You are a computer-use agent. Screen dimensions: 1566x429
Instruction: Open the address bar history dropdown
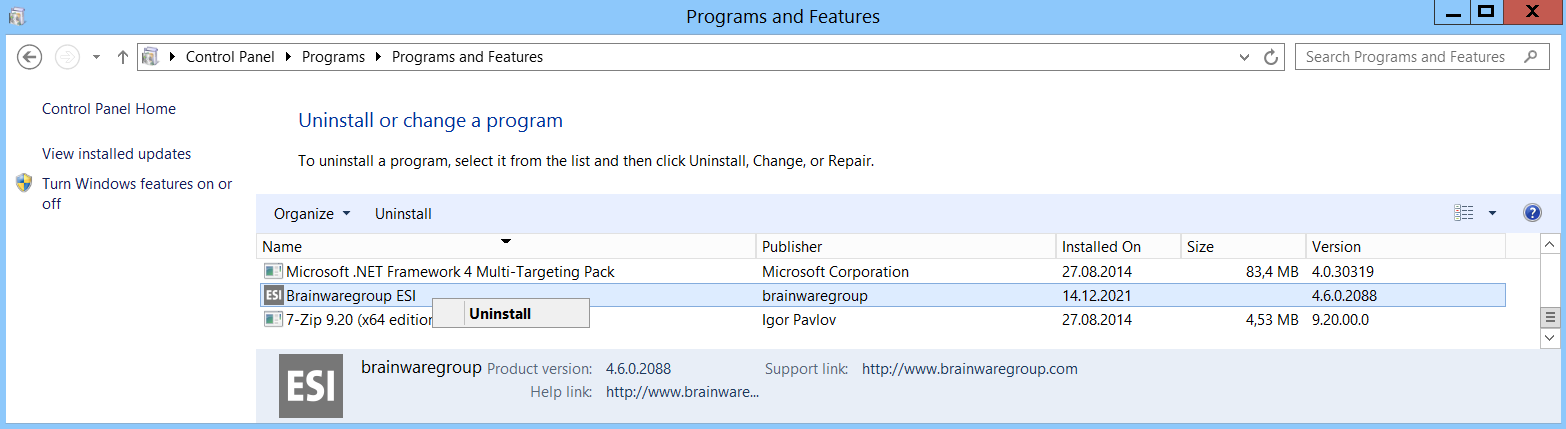pos(1245,57)
